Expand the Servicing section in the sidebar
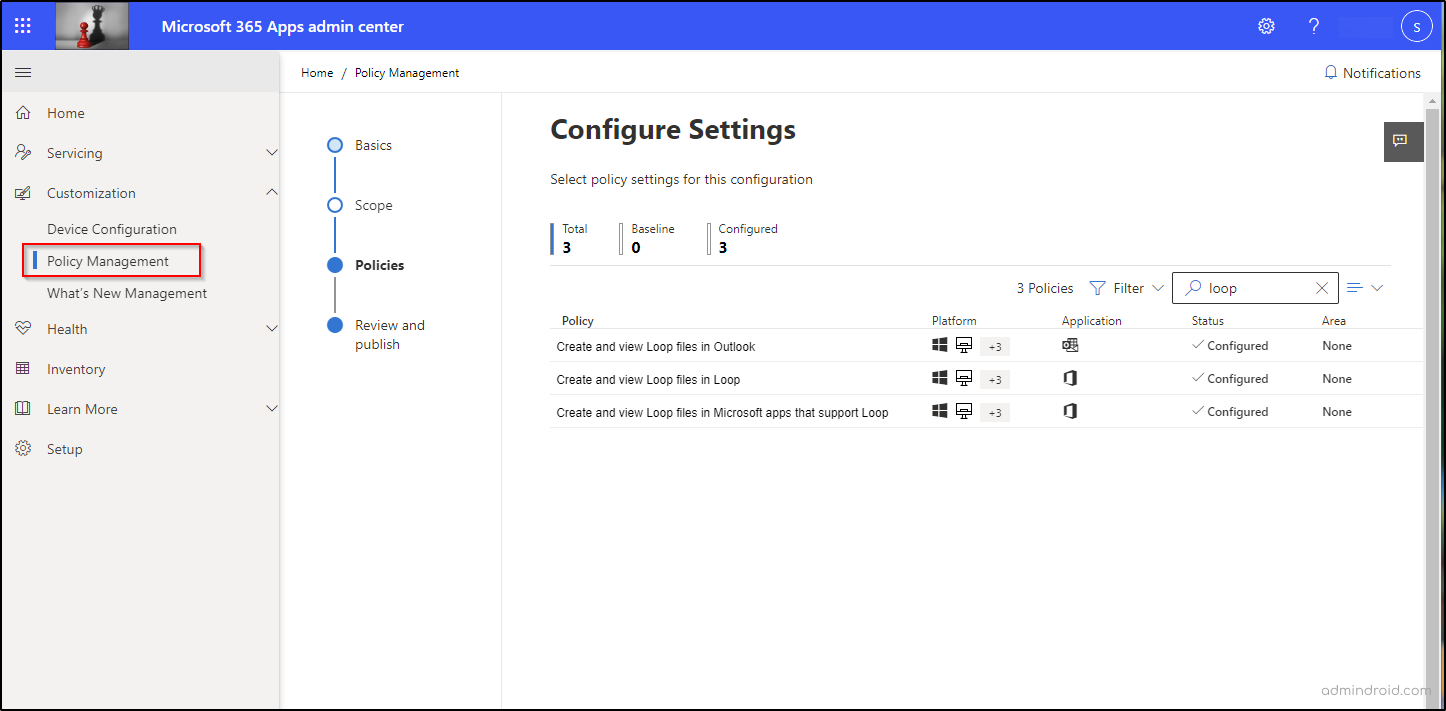1446x711 pixels. pyautogui.click(x=272, y=152)
